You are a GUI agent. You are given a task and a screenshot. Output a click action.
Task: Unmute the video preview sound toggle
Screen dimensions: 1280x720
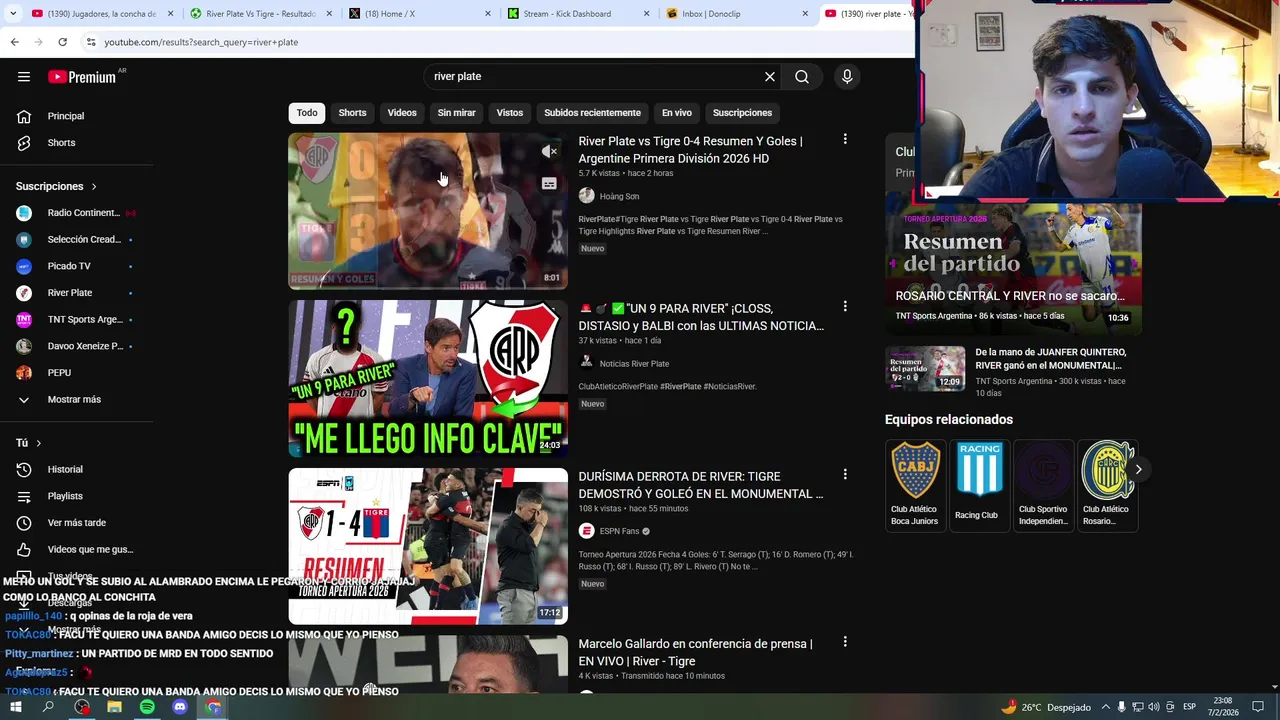(x=549, y=152)
